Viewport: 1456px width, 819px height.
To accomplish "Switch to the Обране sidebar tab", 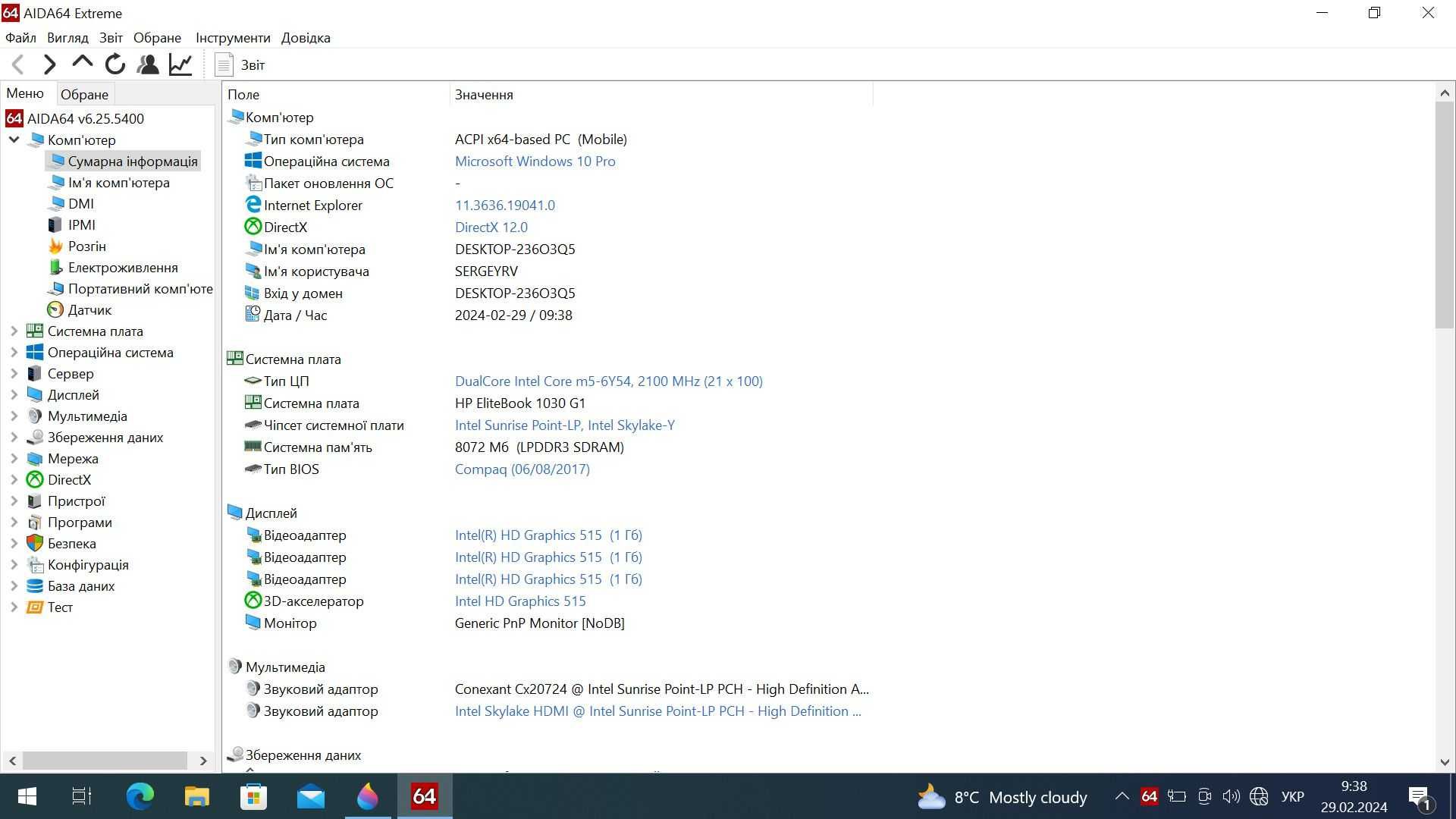I will (84, 94).
